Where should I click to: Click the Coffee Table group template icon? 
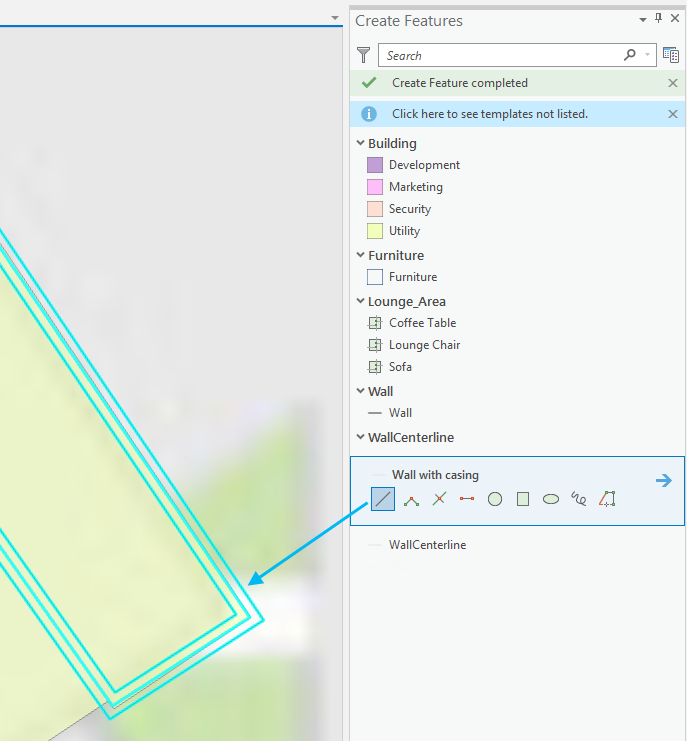coord(375,323)
